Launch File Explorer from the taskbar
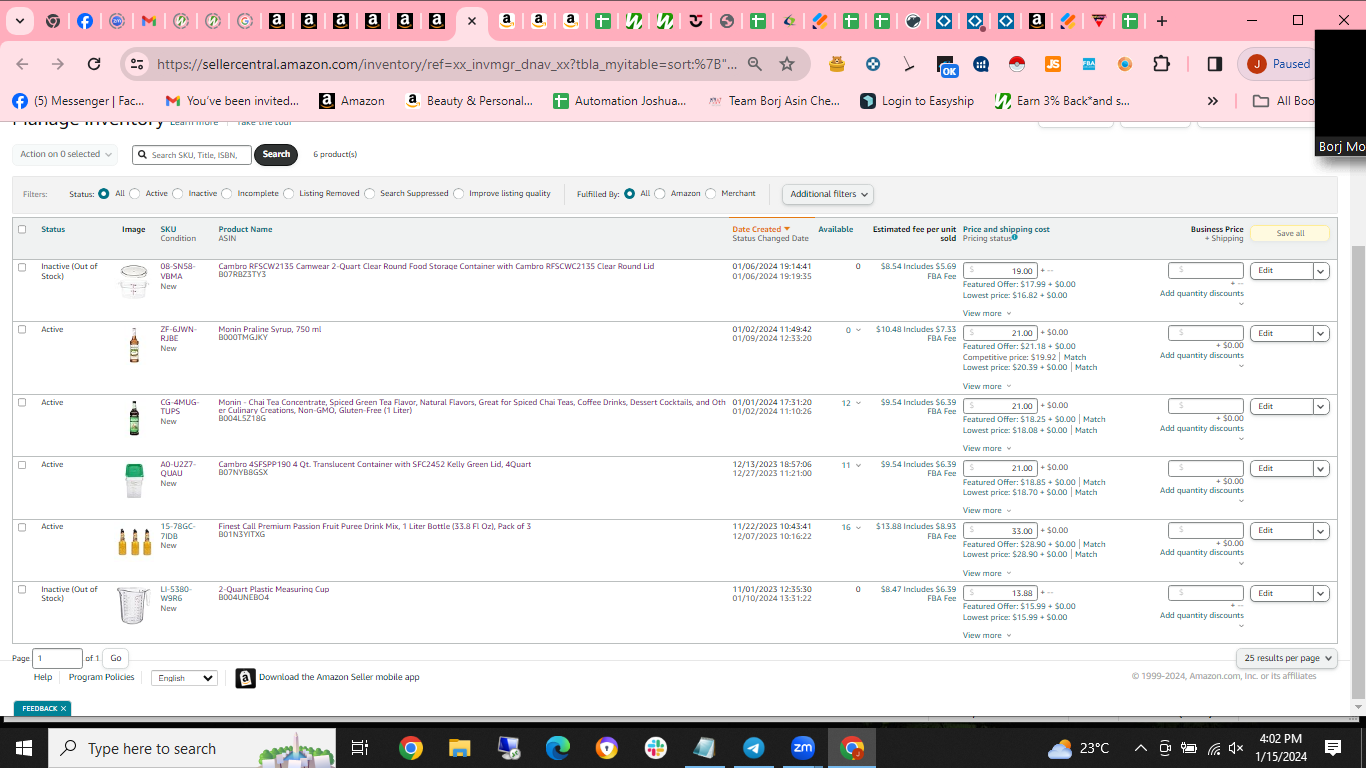The width and height of the screenshot is (1366, 768). [x=459, y=748]
